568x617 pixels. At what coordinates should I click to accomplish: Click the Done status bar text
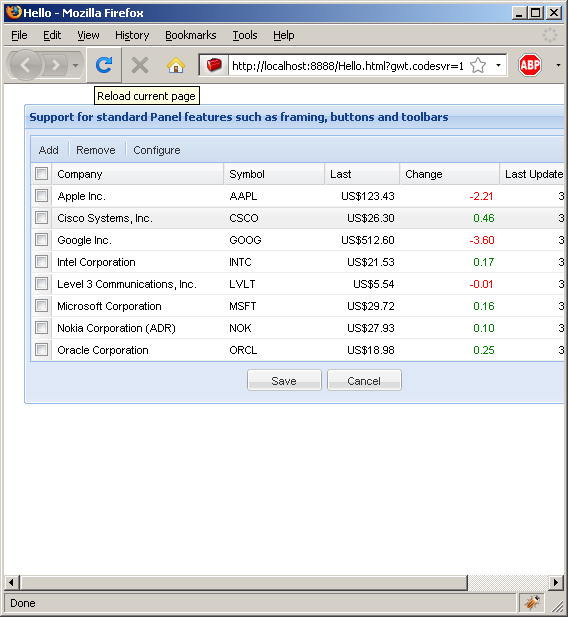click(23, 603)
